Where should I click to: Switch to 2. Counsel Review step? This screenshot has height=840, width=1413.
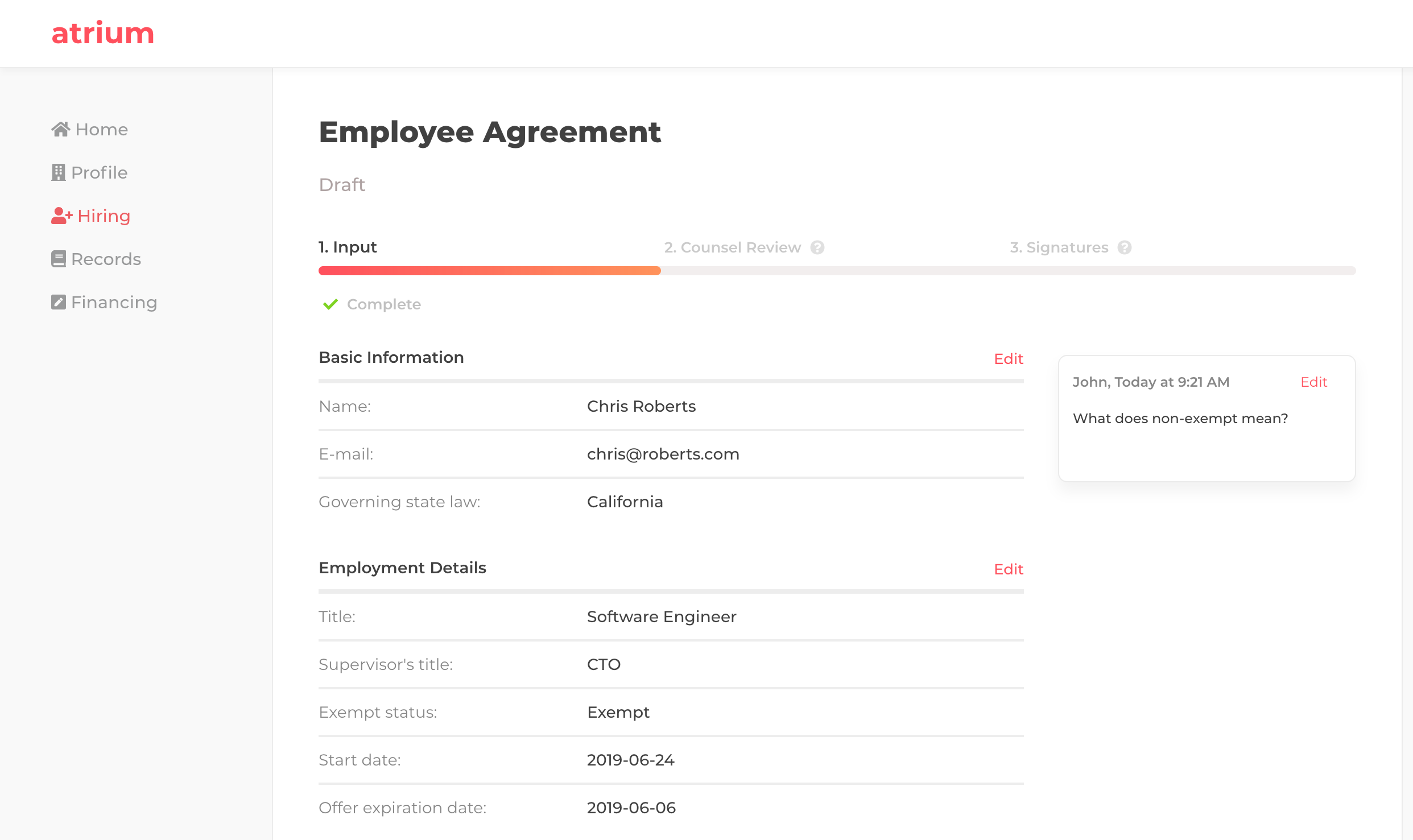pos(732,247)
